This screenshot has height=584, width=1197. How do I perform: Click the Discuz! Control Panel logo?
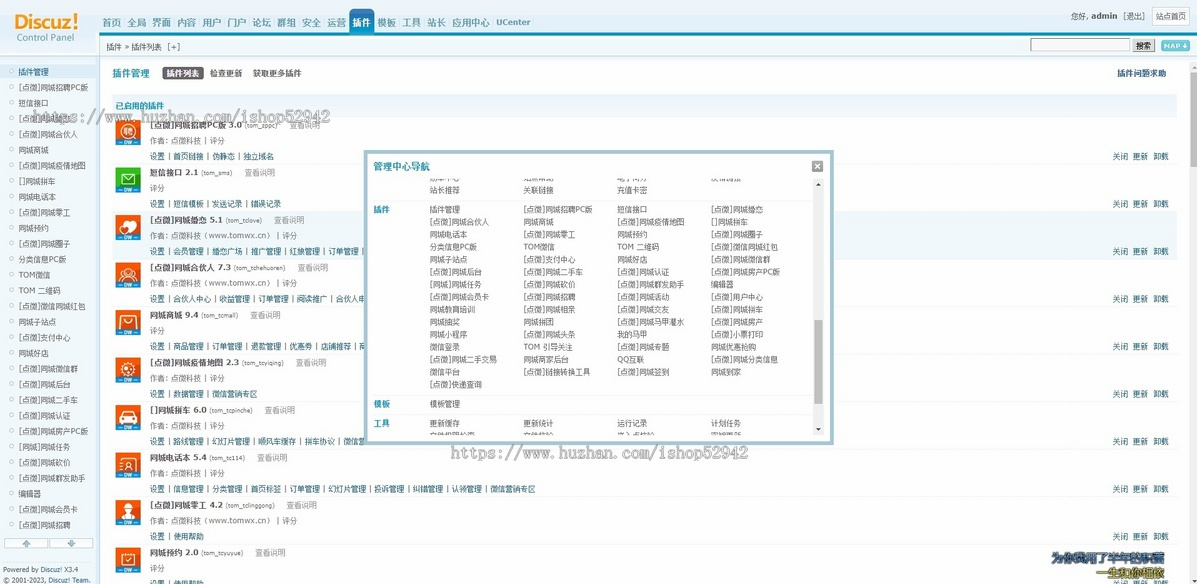tap(46, 27)
